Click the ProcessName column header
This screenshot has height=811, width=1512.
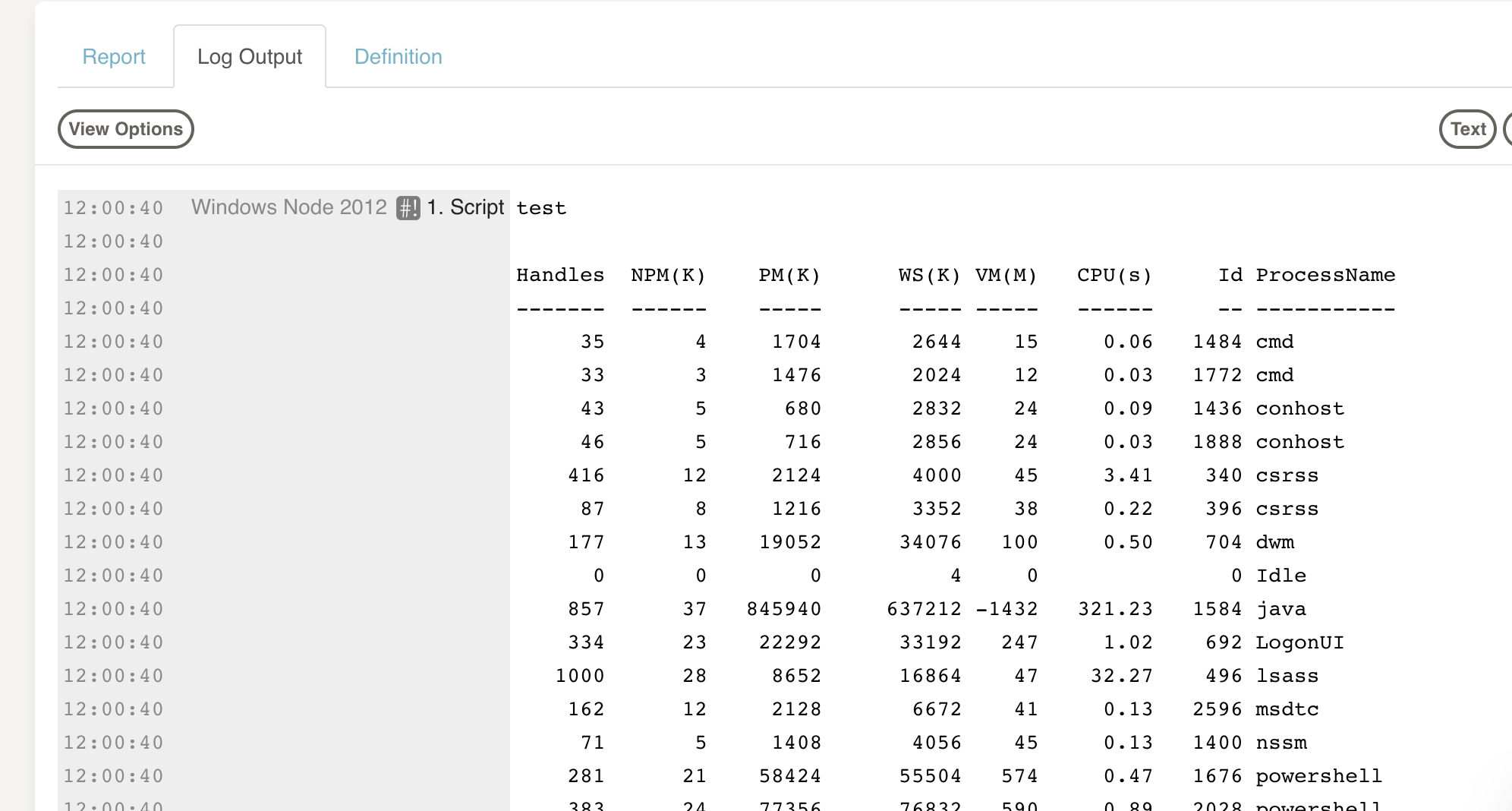[x=1325, y=275]
